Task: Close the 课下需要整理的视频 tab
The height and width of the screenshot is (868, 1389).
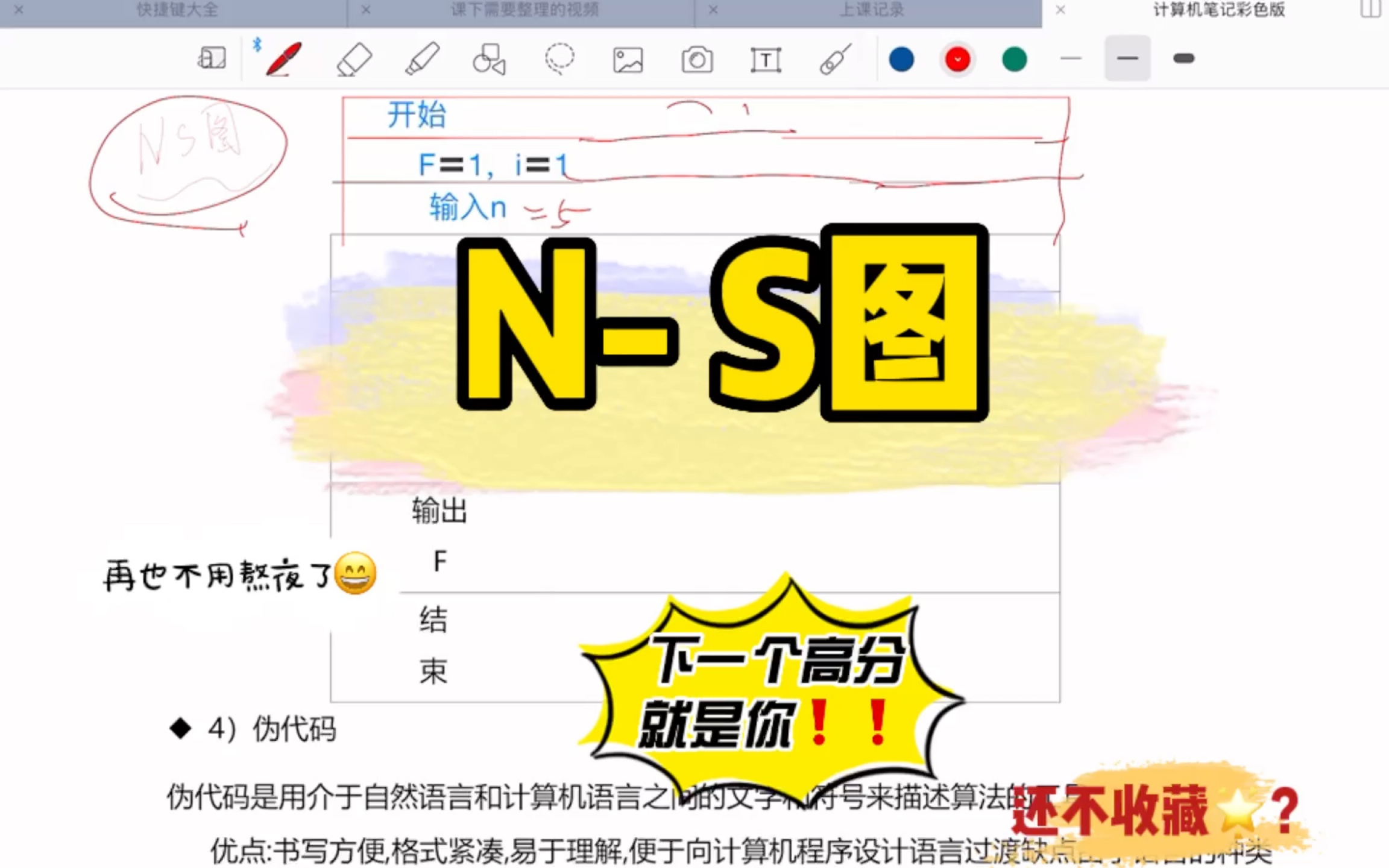Action: pos(366,10)
